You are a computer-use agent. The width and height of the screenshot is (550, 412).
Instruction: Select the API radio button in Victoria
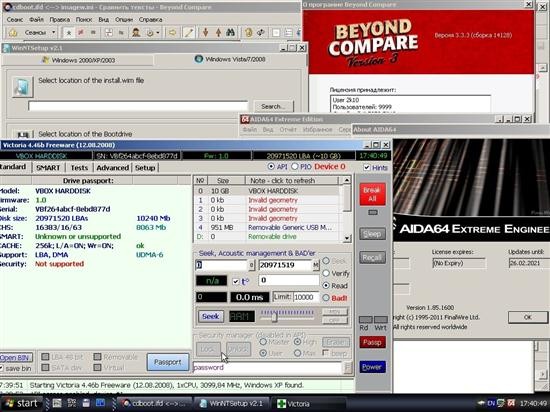point(271,167)
